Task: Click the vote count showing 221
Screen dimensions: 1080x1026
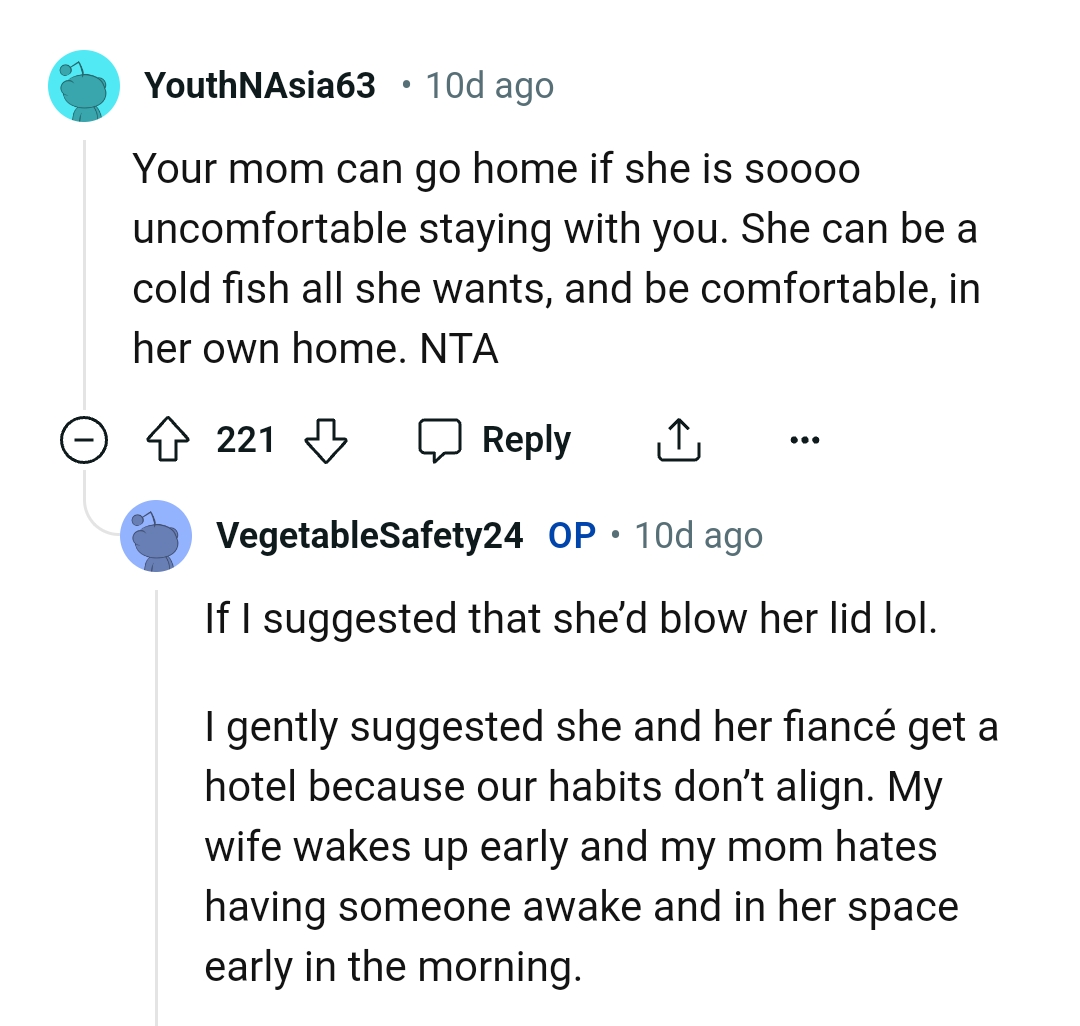Action: pyautogui.click(x=247, y=439)
